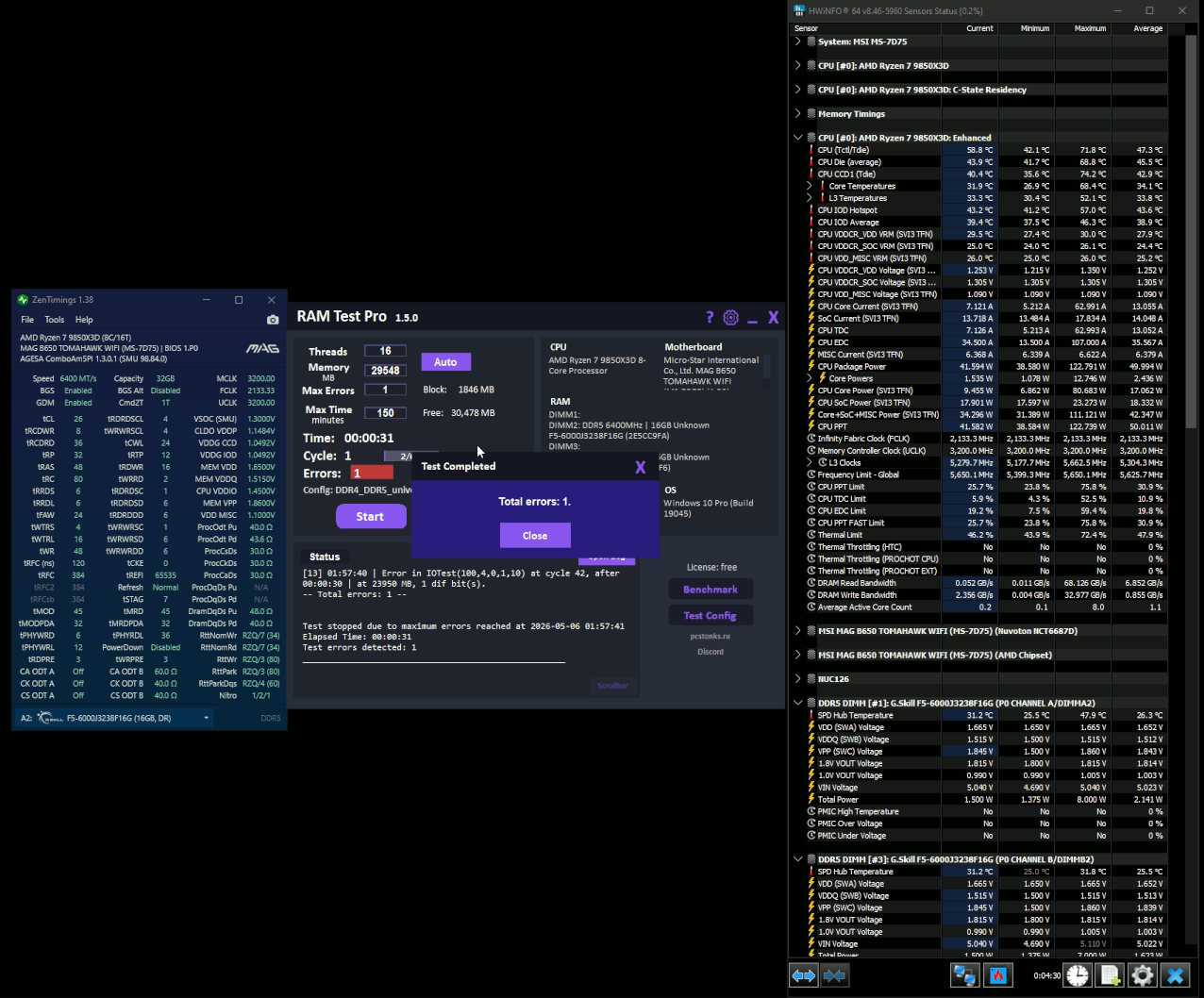Click the ZenTimings screenshot camera icon

coord(273,320)
